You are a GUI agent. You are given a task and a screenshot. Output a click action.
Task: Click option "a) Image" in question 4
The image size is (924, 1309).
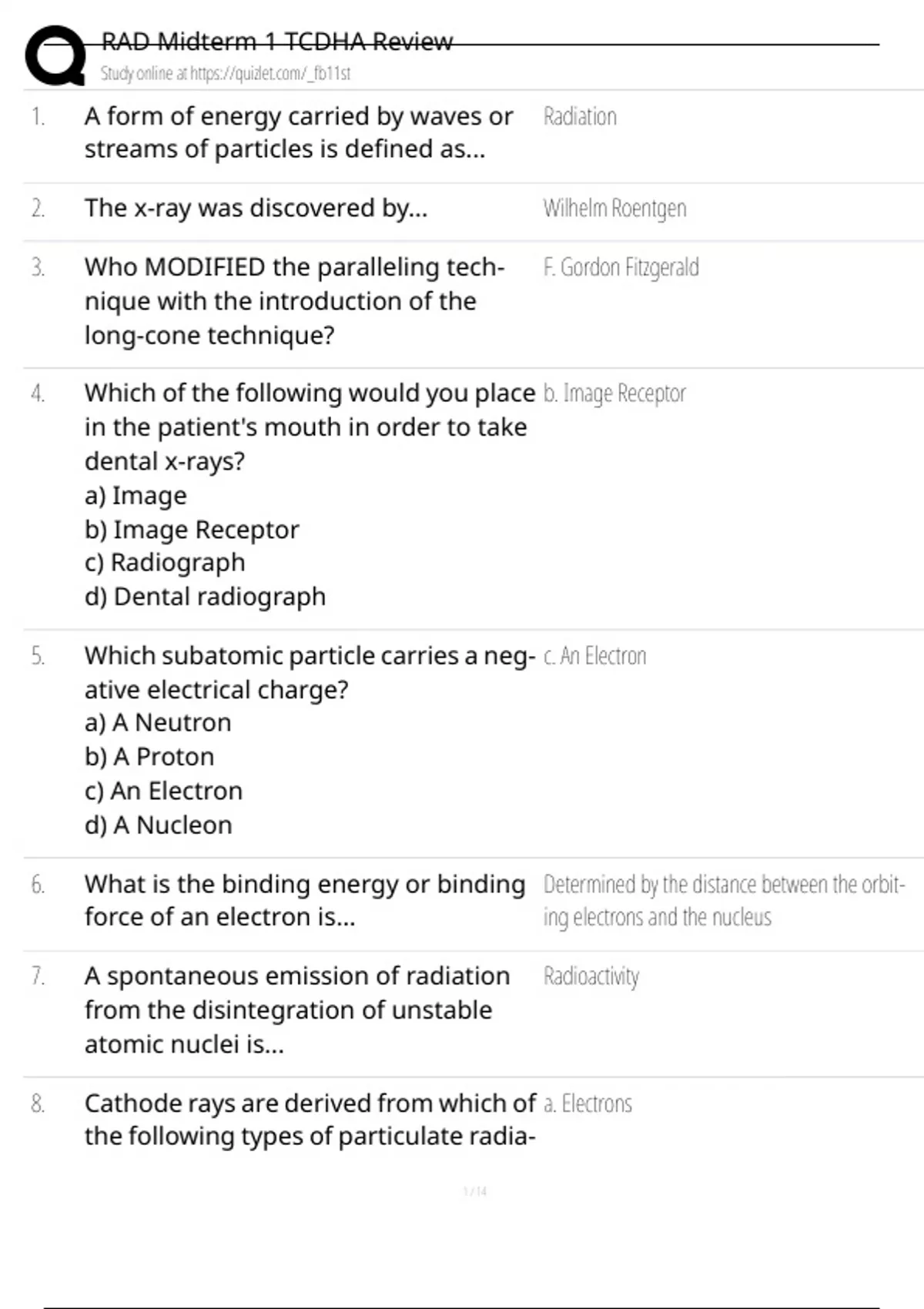click(136, 496)
